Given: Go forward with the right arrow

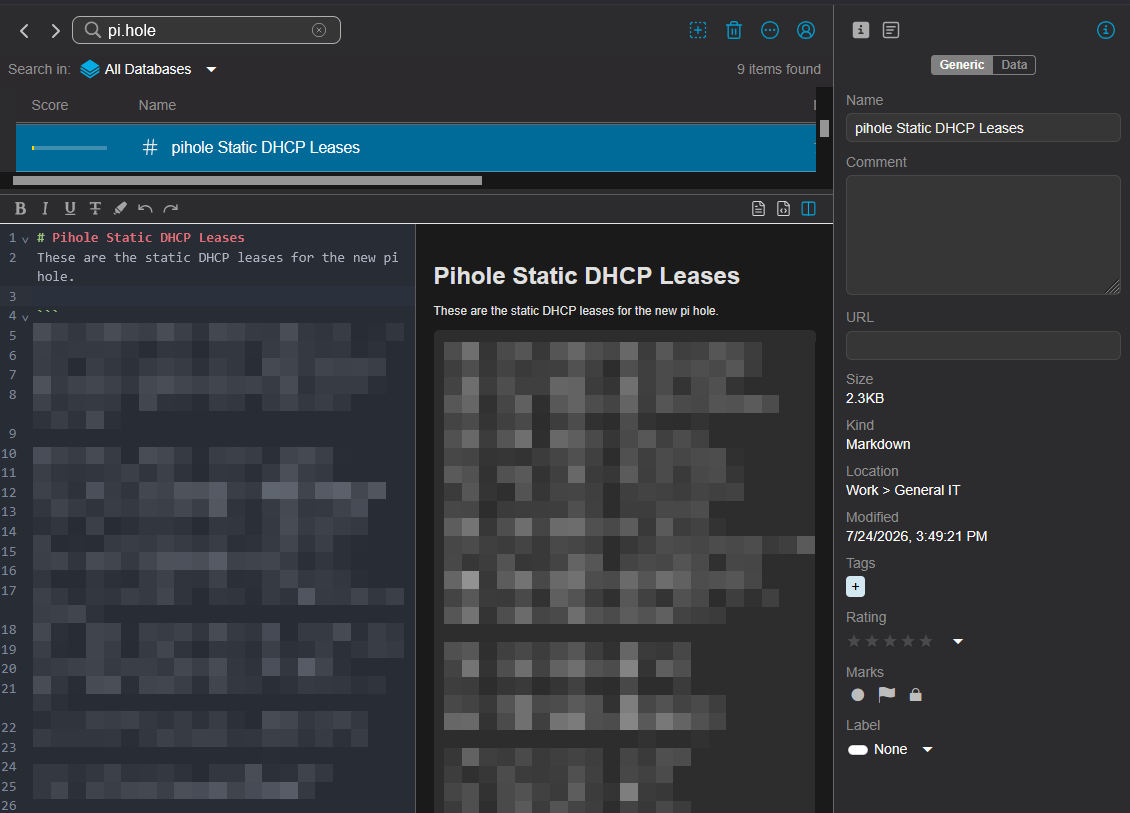Looking at the screenshot, I should [x=55, y=30].
